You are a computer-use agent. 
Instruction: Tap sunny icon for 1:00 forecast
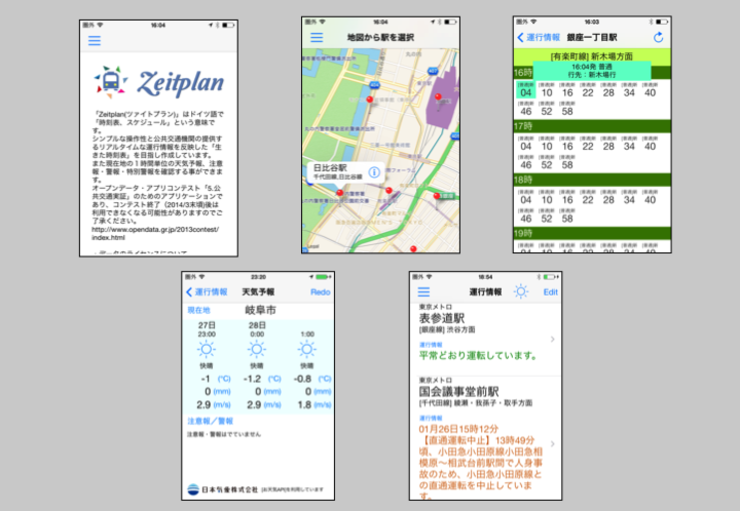pos(307,350)
